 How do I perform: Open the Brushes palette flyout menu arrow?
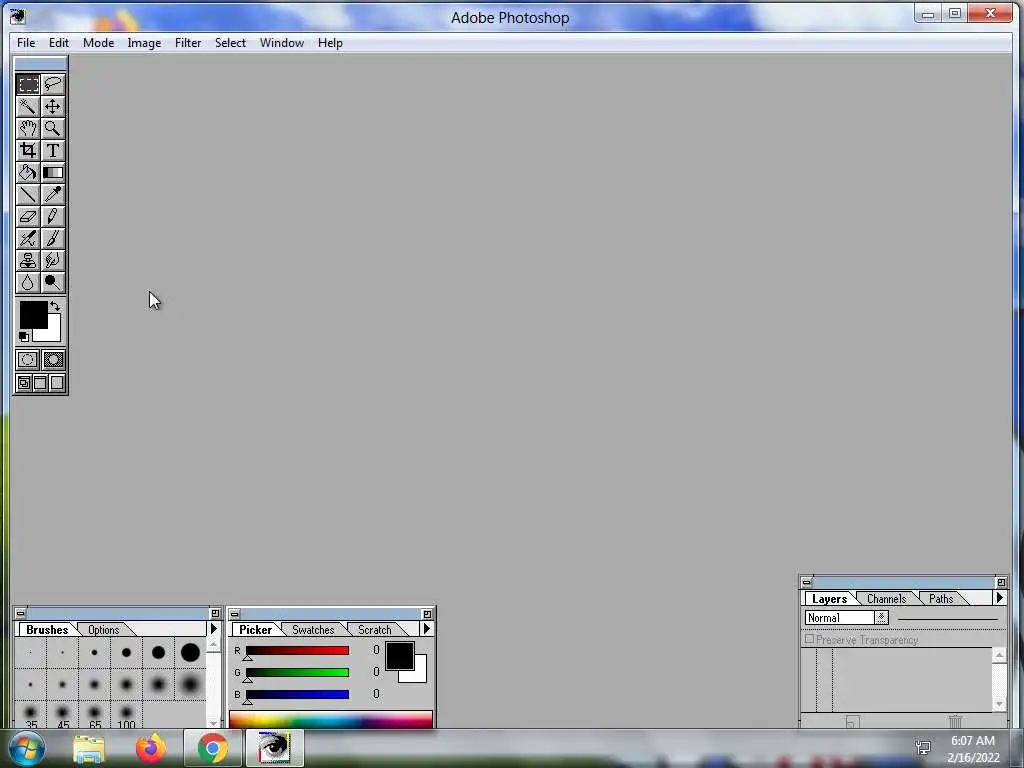[x=214, y=629]
